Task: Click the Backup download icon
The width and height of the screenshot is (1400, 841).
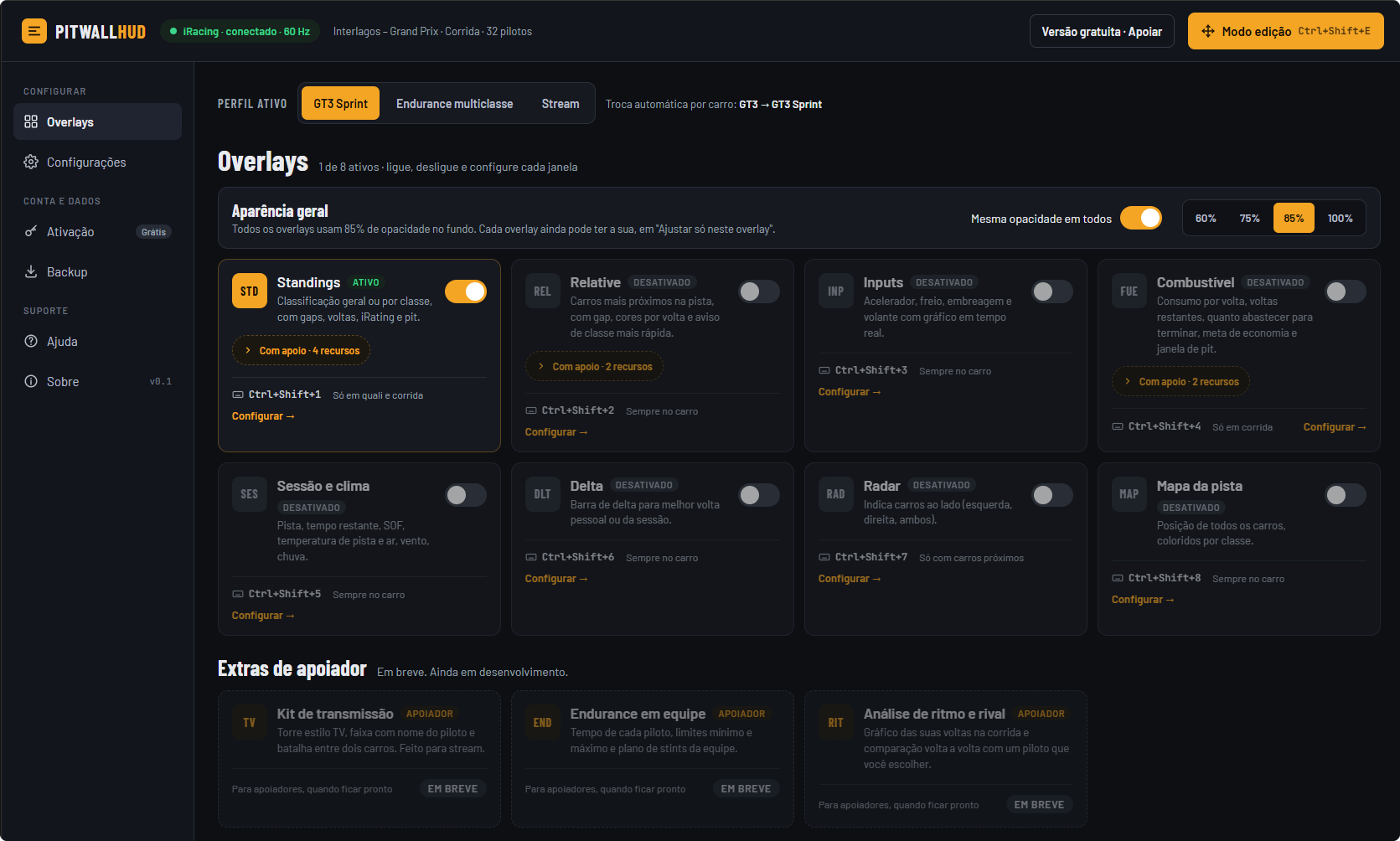Action: (31, 271)
